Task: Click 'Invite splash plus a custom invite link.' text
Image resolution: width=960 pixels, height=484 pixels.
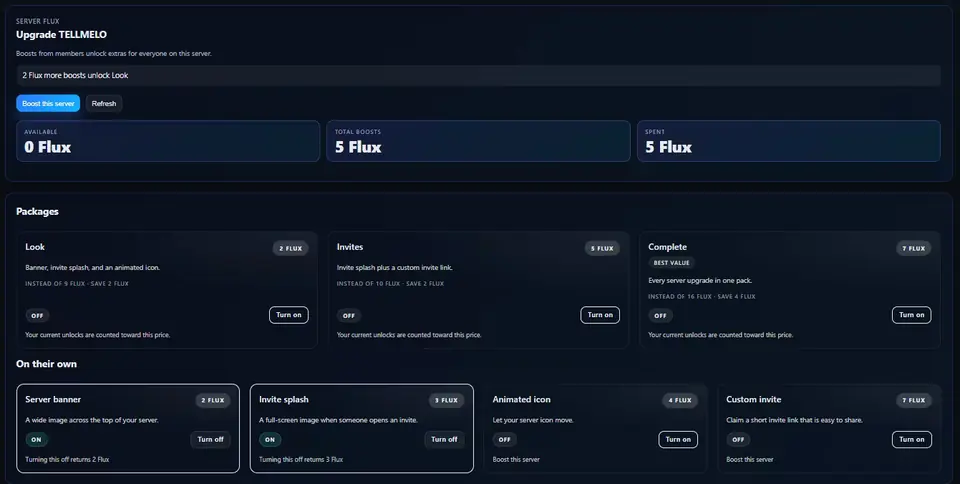Action: tap(395, 267)
